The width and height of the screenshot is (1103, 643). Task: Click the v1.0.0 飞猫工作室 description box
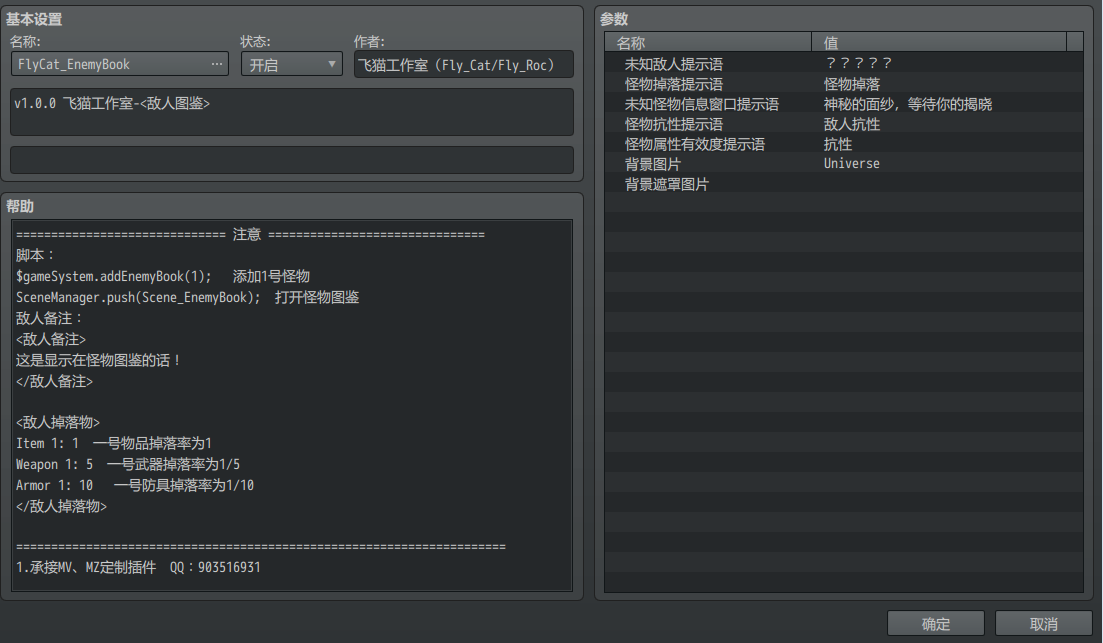click(x=292, y=112)
